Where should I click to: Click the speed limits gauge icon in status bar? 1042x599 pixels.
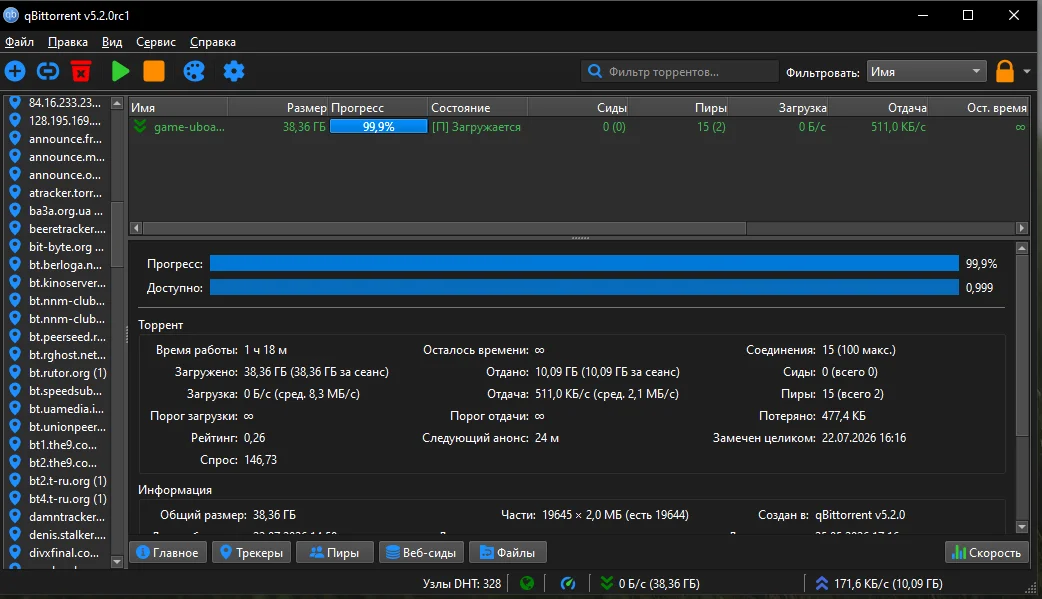coord(568,583)
